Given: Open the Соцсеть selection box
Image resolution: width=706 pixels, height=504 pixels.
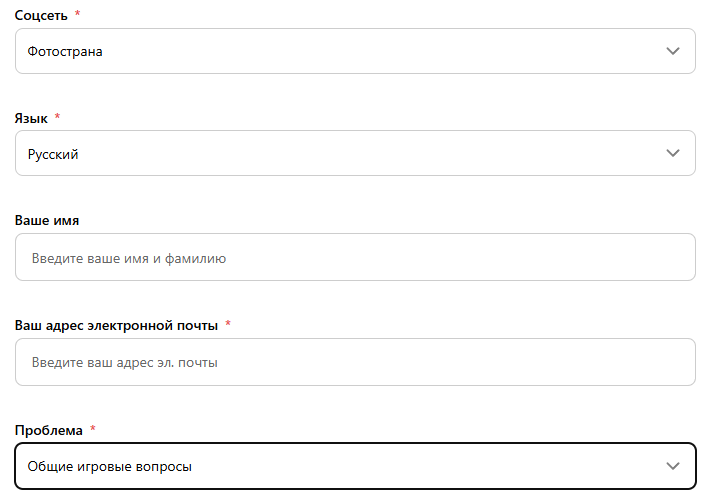Looking at the screenshot, I should (x=355, y=51).
